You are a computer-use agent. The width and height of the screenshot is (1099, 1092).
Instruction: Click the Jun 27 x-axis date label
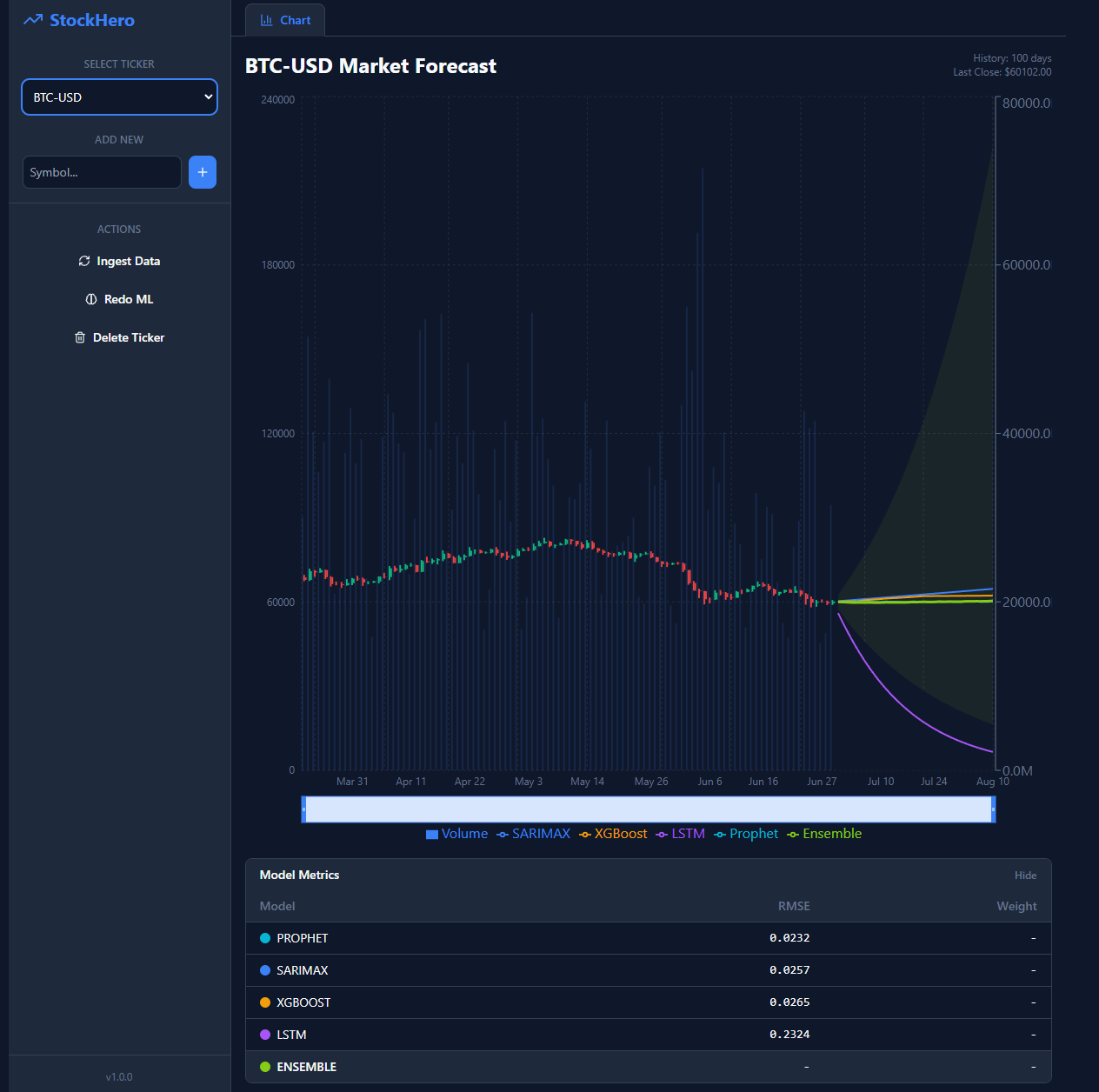(822, 782)
